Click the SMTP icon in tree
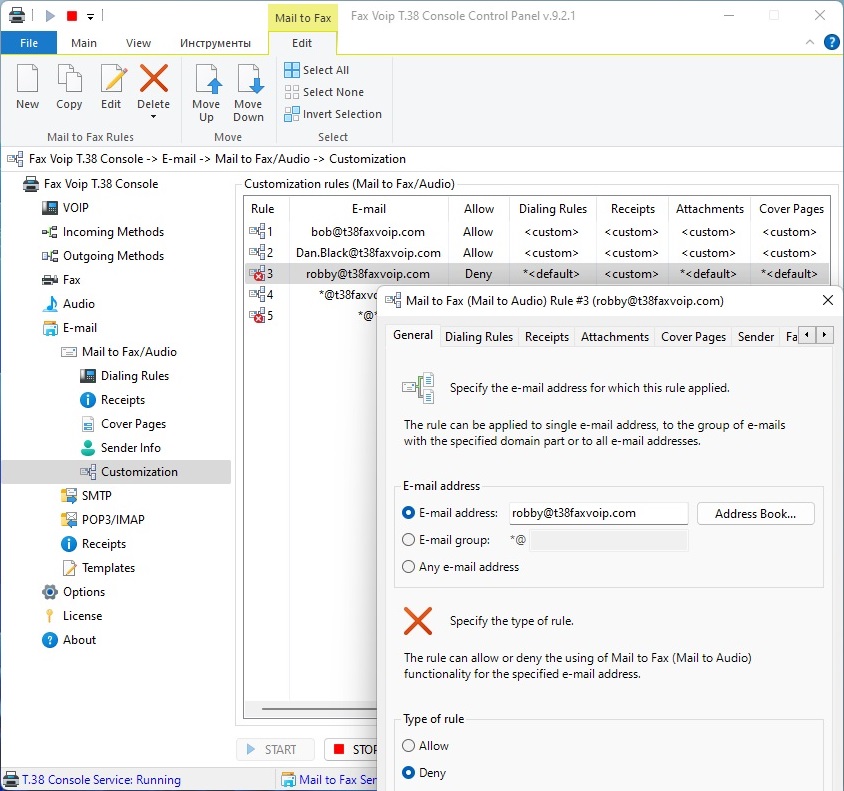 click(x=69, y=496)
